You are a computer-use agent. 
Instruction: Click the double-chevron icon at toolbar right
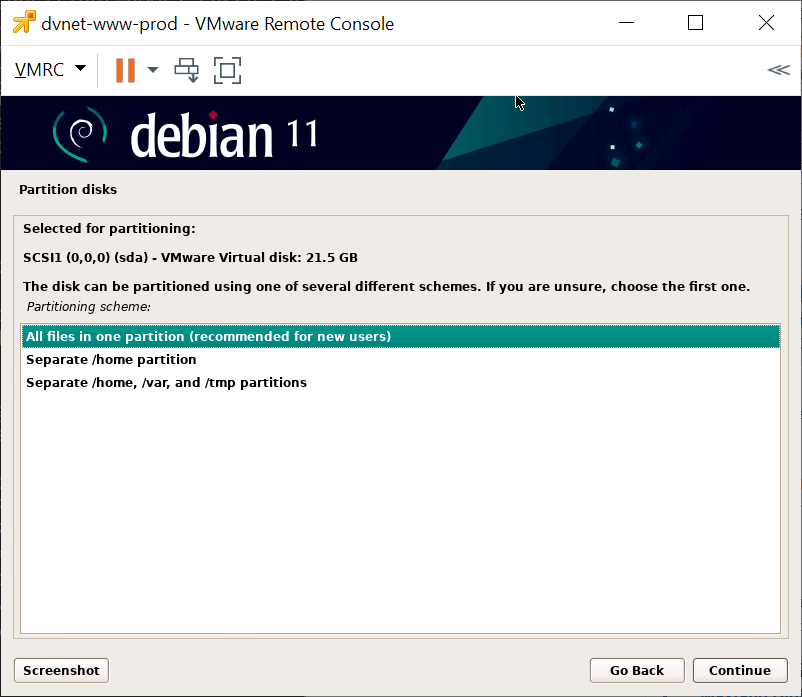point(778,70)
